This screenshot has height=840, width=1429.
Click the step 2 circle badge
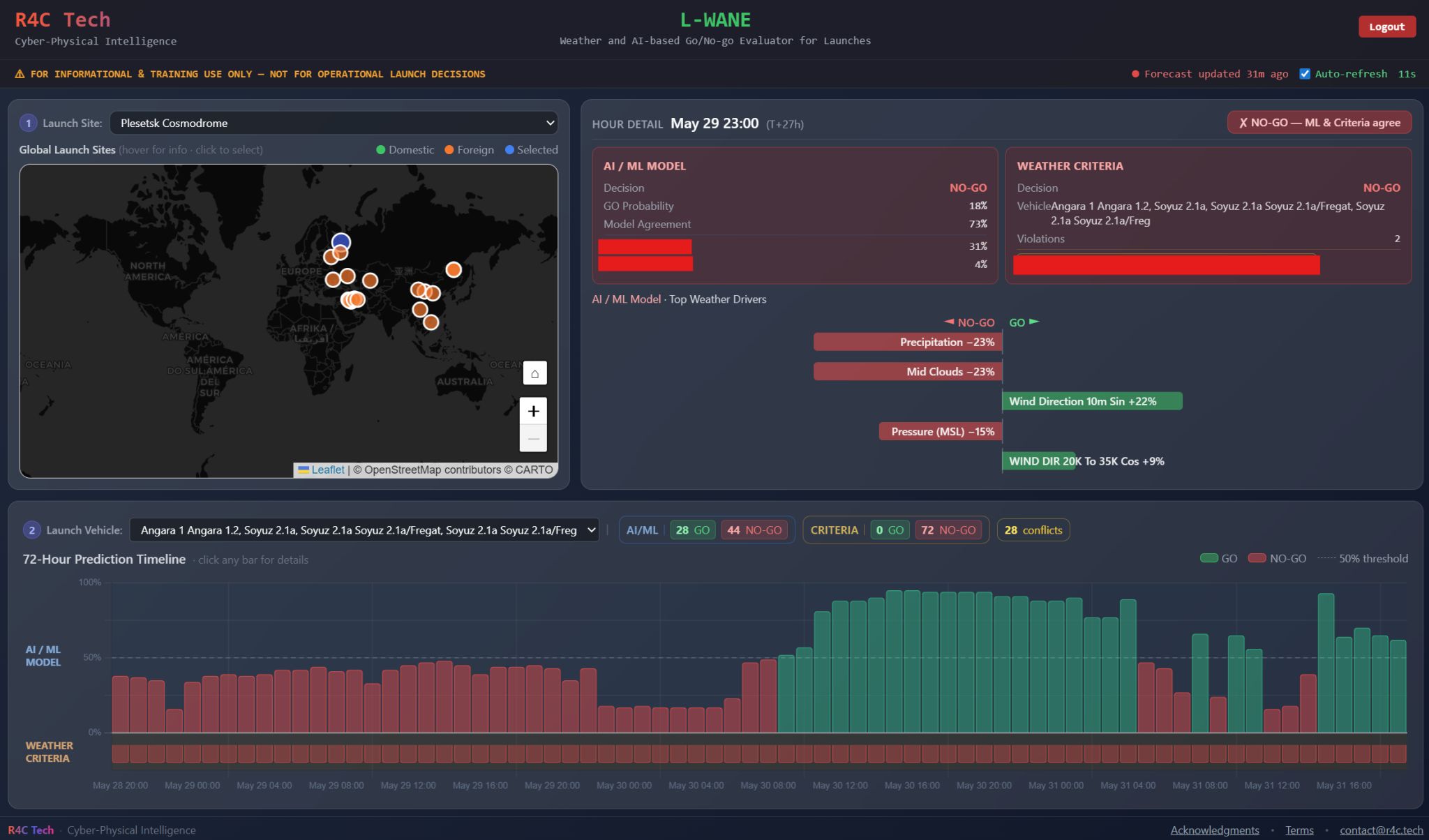pos(31,530)
